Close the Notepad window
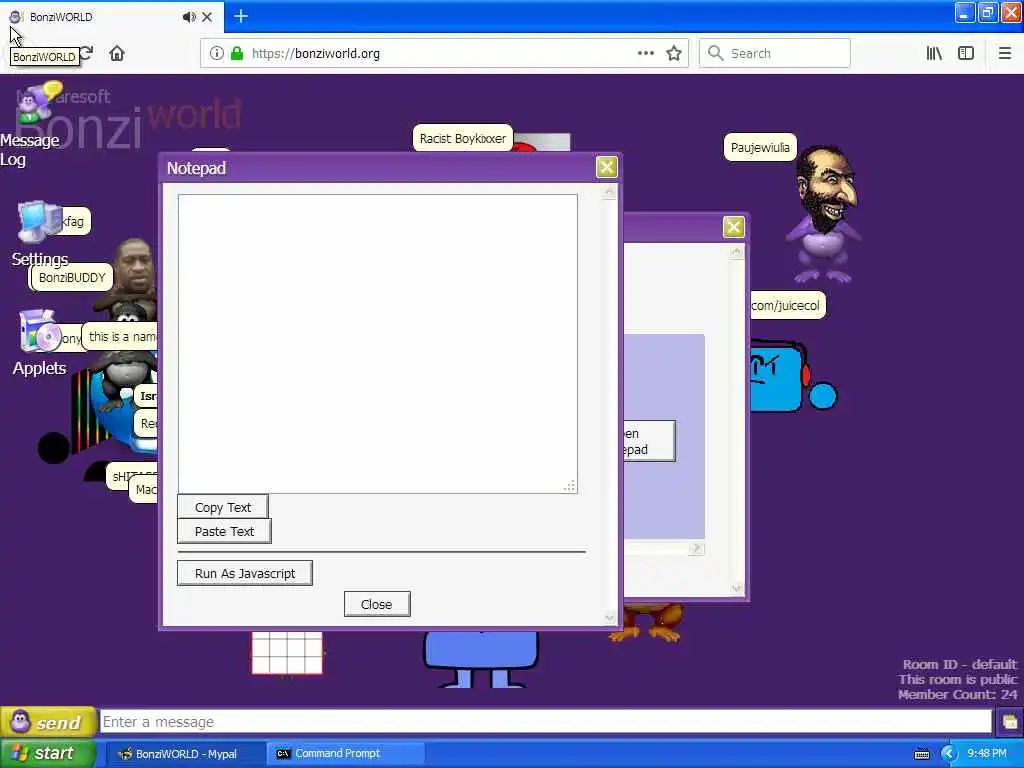 [607, 167]
